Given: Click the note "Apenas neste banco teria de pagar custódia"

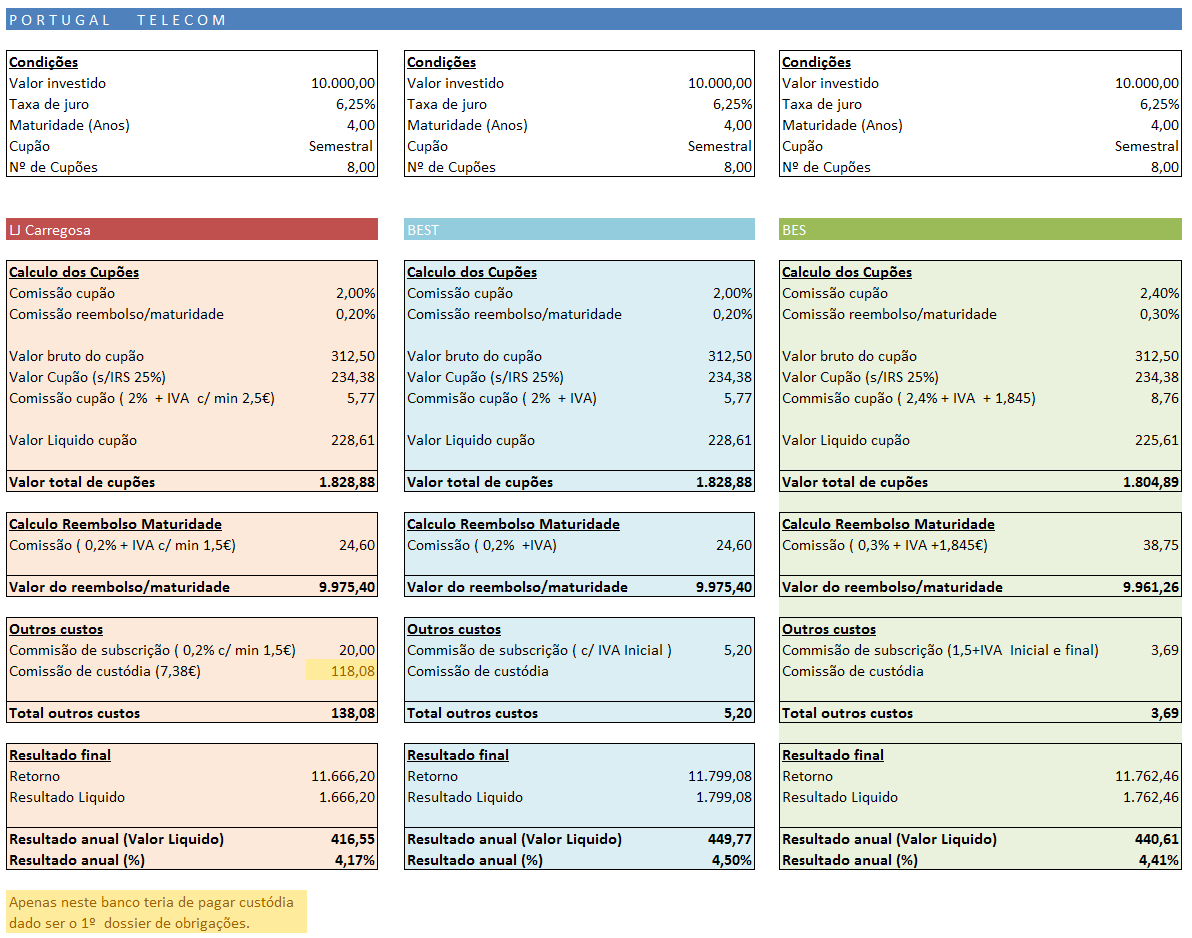Looking at the screenshot, I should pos(151,902).
